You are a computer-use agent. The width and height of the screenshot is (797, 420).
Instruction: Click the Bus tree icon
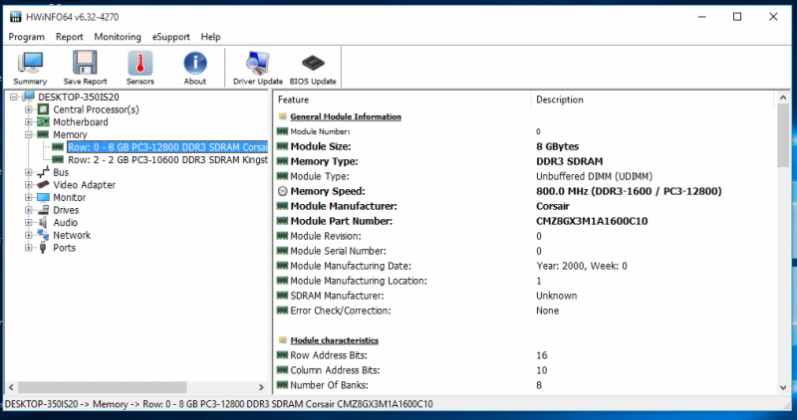click(x=44, y=172)
